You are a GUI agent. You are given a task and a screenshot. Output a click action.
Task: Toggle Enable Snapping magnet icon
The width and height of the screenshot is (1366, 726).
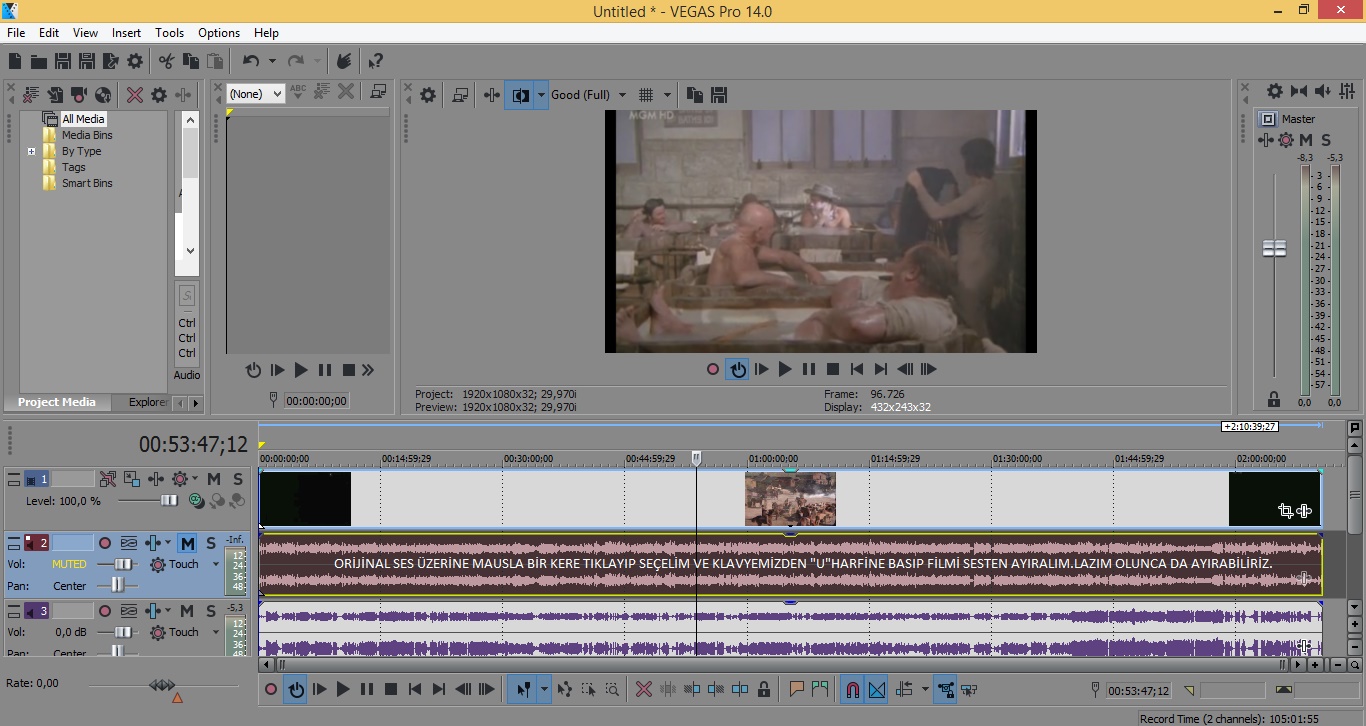point(852,689)
